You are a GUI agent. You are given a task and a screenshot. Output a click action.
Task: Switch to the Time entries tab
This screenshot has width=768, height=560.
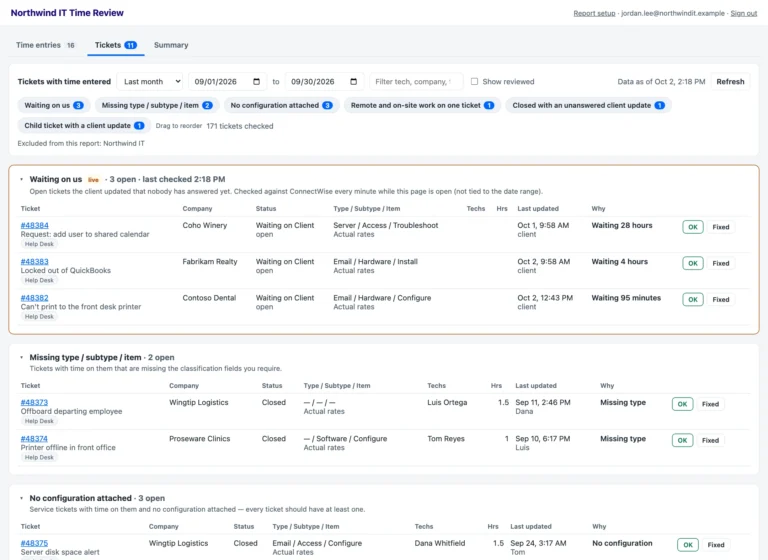point(46,45)
